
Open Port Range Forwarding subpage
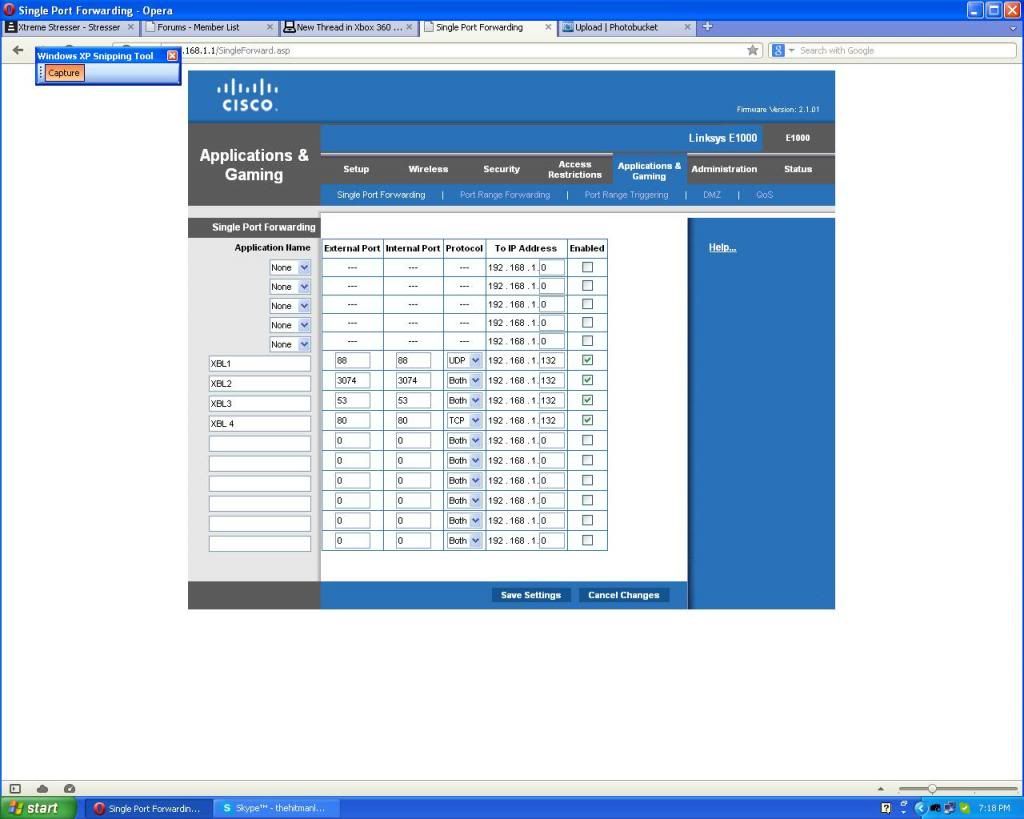pyautogui.click(x=505, y=195)
